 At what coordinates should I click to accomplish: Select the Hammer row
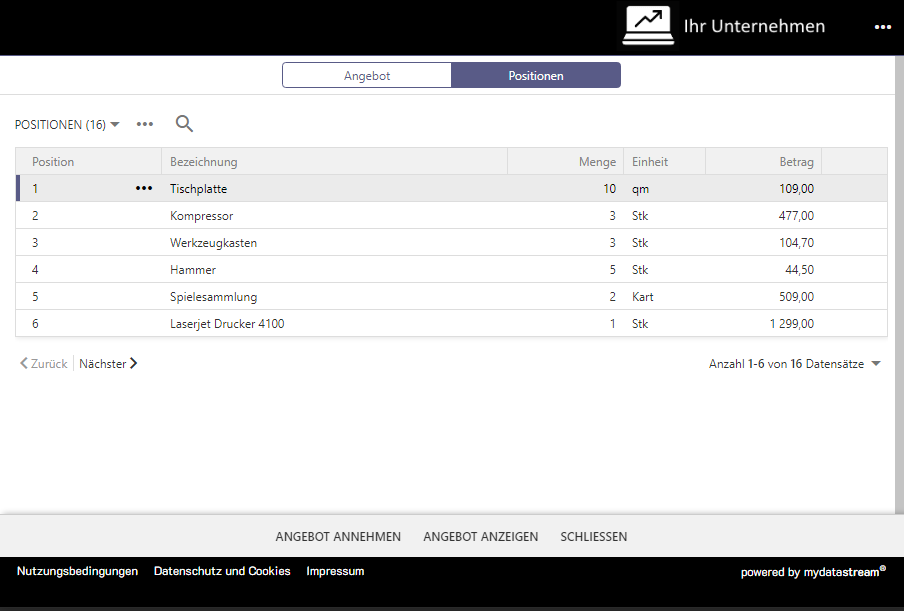pyautogui.click(x=451, y=270)
